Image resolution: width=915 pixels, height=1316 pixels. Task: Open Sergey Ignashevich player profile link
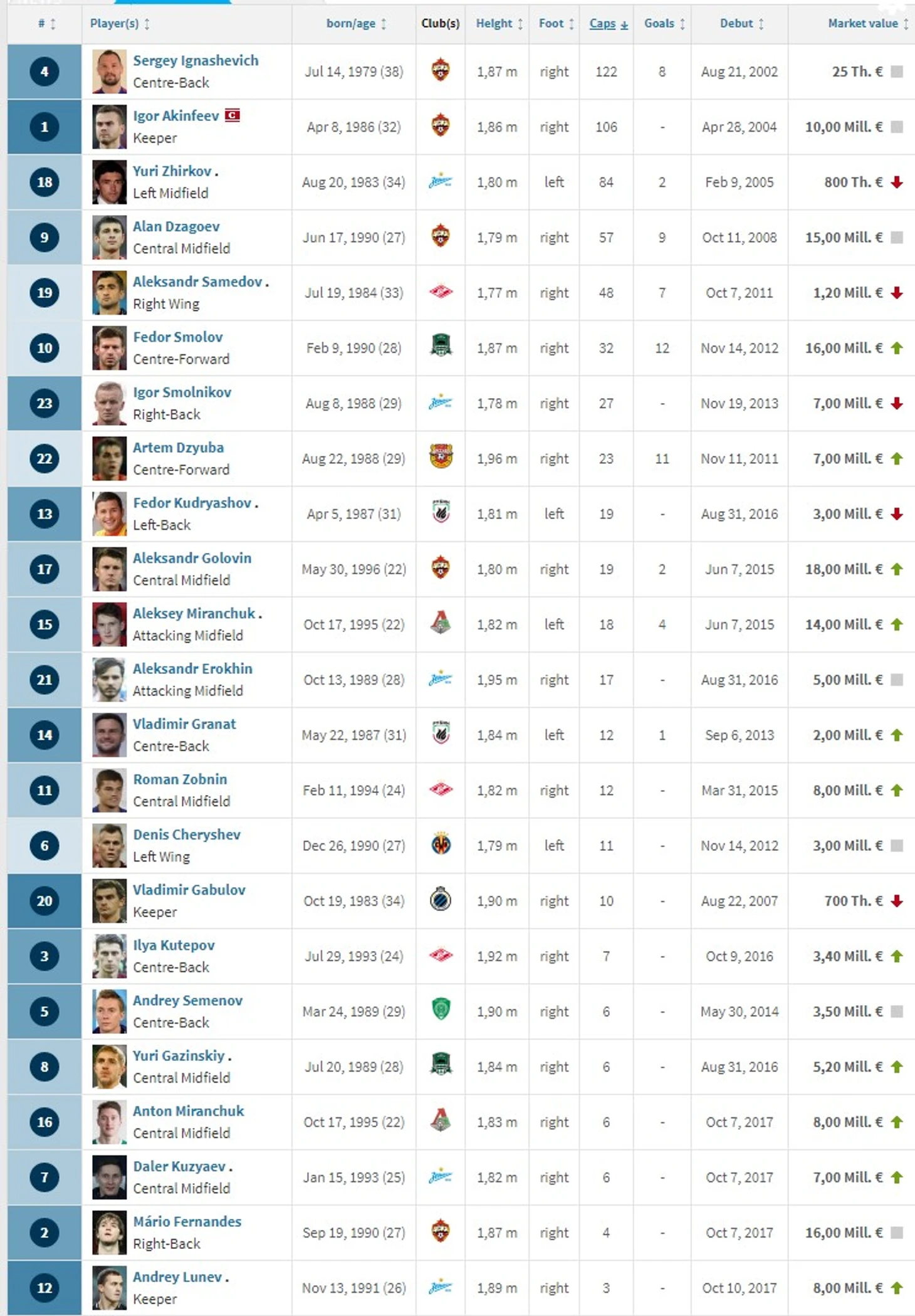196,60
